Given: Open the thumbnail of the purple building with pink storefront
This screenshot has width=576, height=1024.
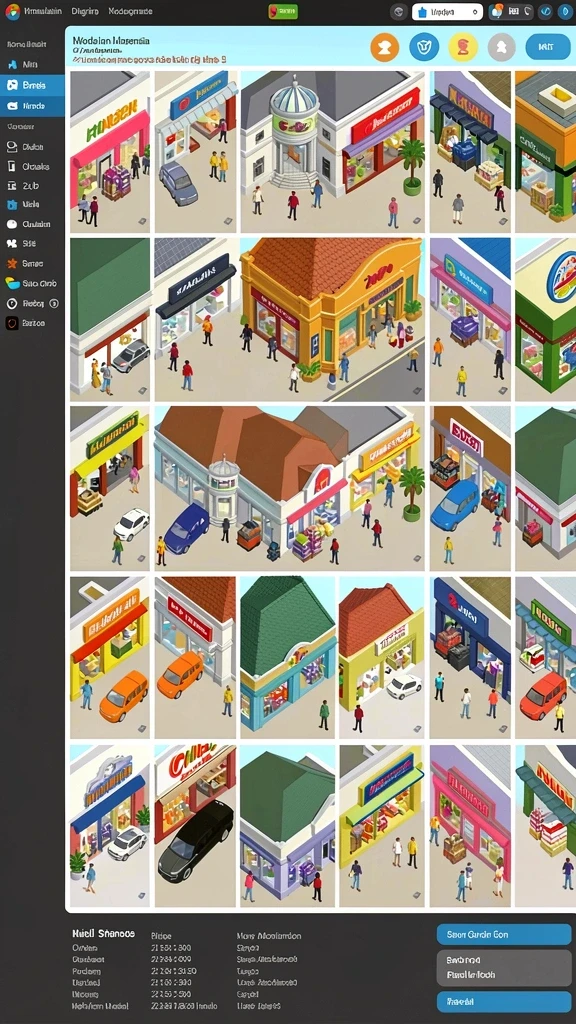Looking at the screenshot, I should (470, 826).
